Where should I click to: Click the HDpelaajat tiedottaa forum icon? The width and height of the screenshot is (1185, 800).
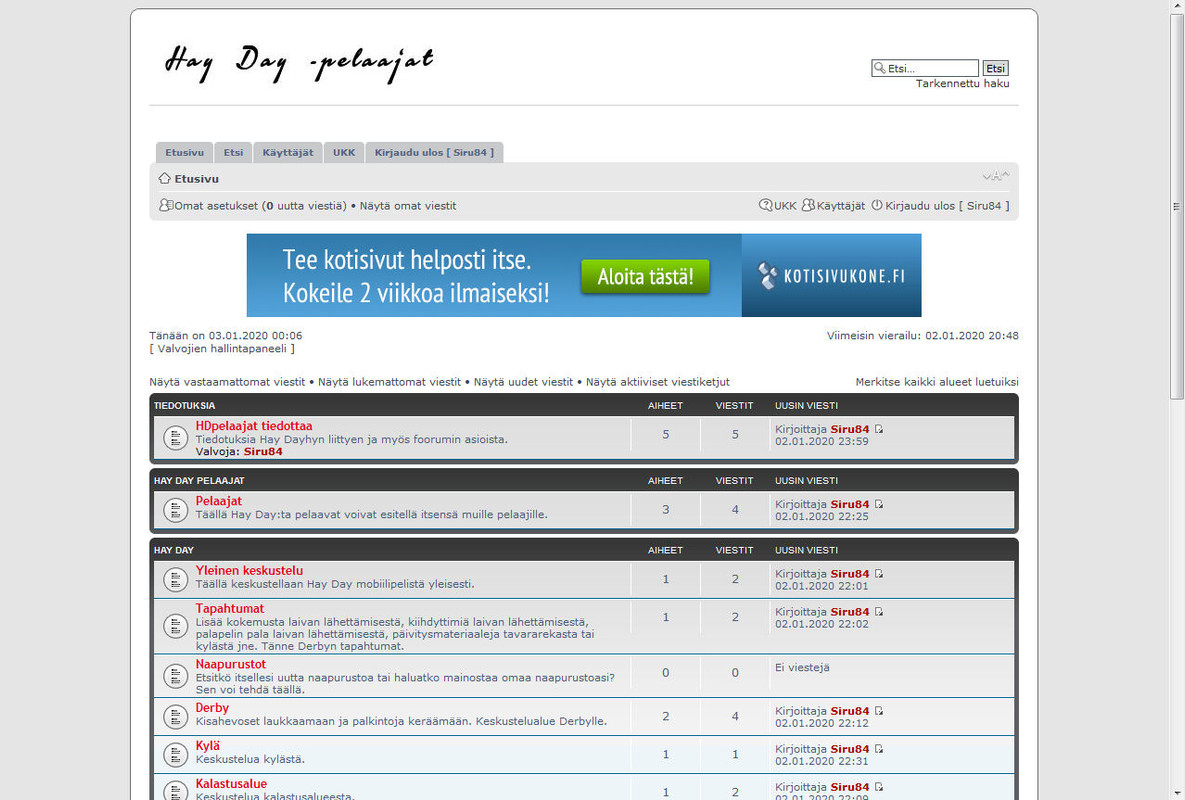175,437
